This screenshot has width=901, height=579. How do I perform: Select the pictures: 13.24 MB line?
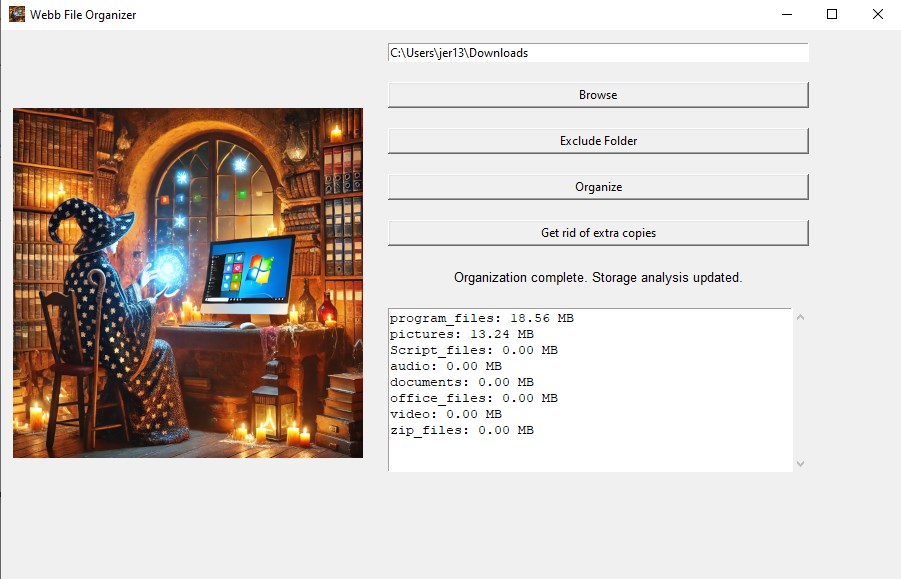pyautogui.click(x=461, y=334)
